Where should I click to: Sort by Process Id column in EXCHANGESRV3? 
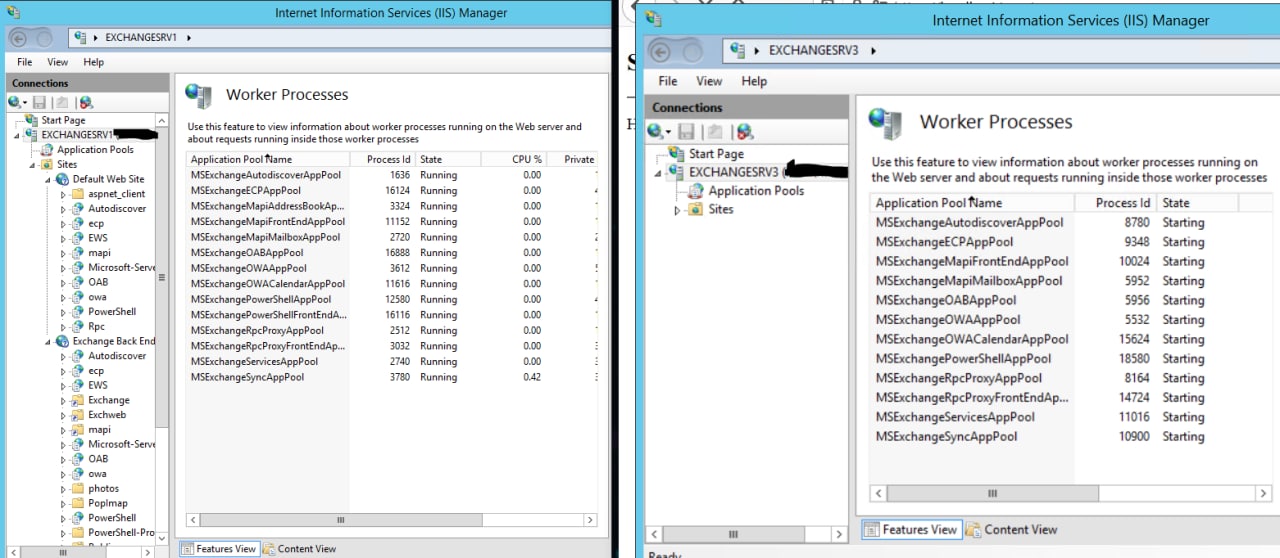point(1115,203)
